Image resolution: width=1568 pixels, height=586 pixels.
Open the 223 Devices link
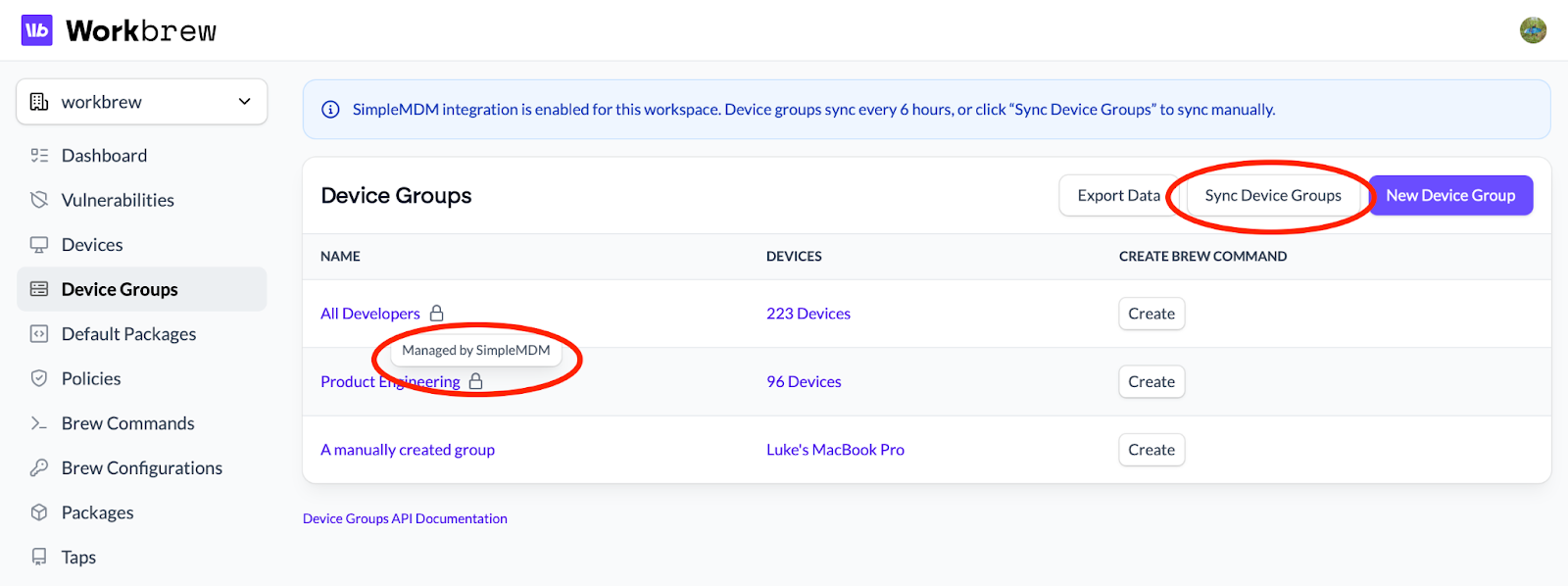pyautogui.click(x=808, y=314)
